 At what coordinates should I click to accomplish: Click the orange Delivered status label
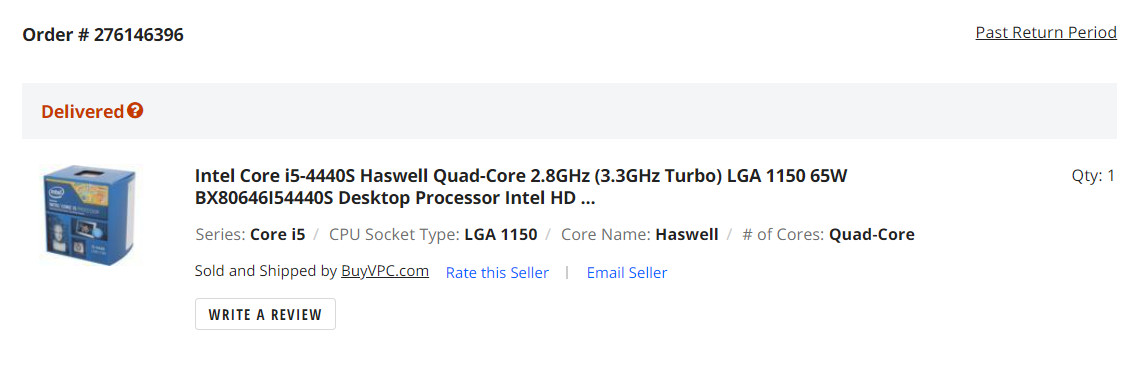(x=83, y=112)
